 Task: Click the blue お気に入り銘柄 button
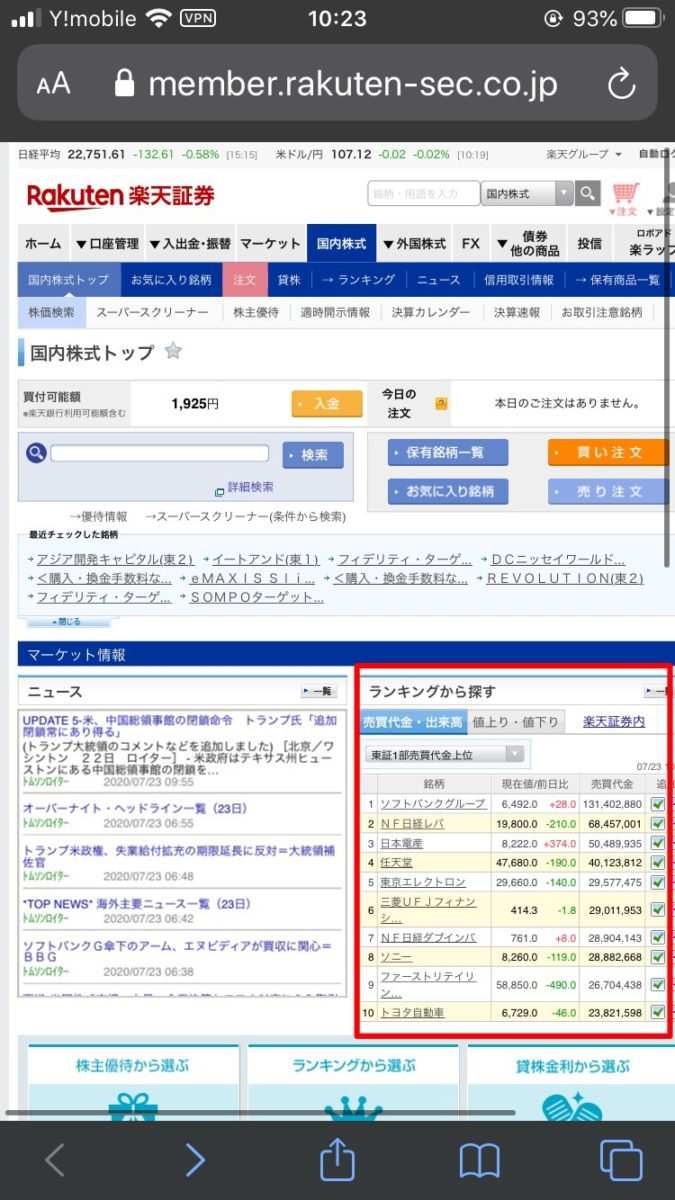[x=448, y=491]
